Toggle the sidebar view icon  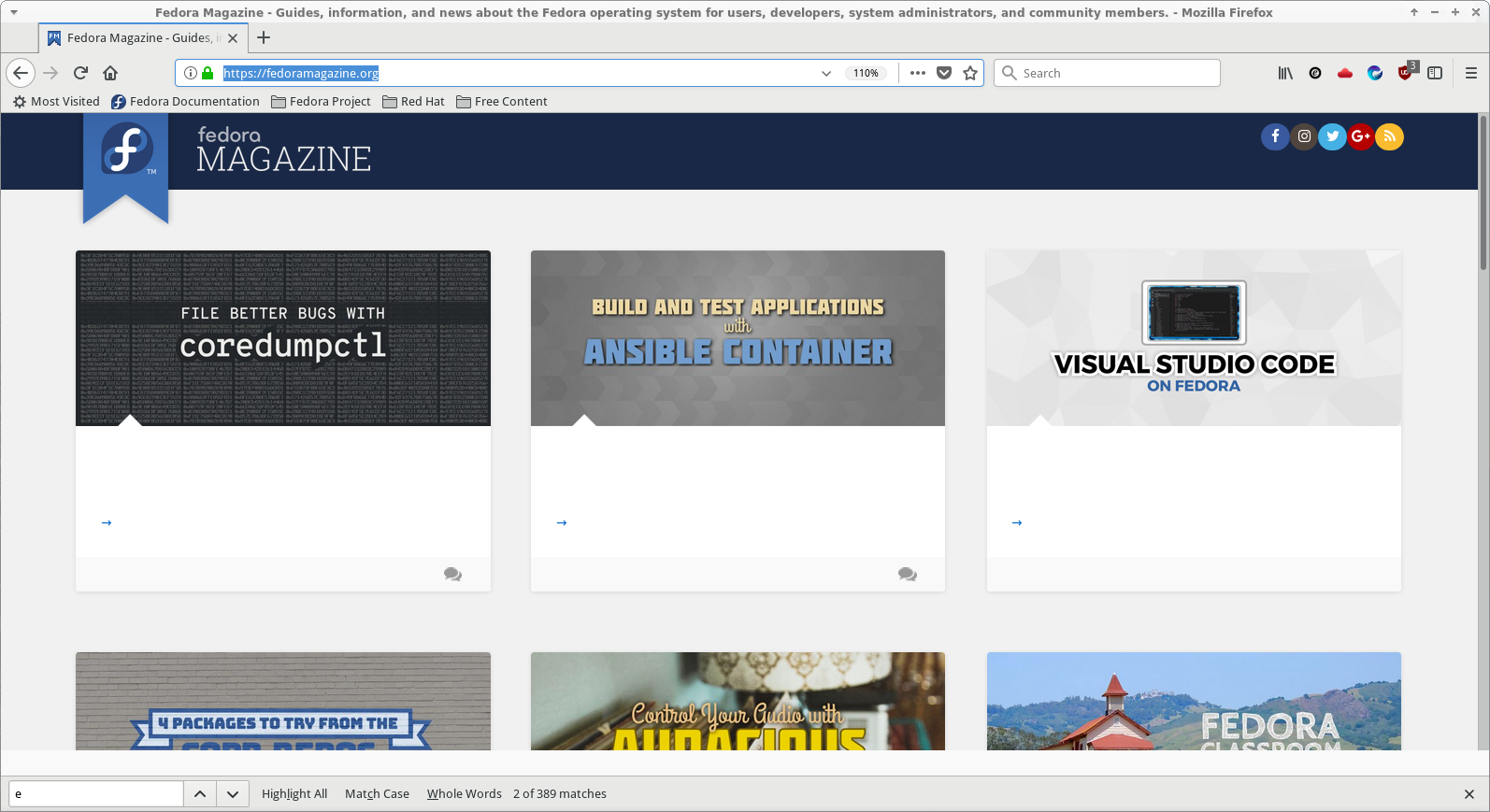[x=1435, y=73]
